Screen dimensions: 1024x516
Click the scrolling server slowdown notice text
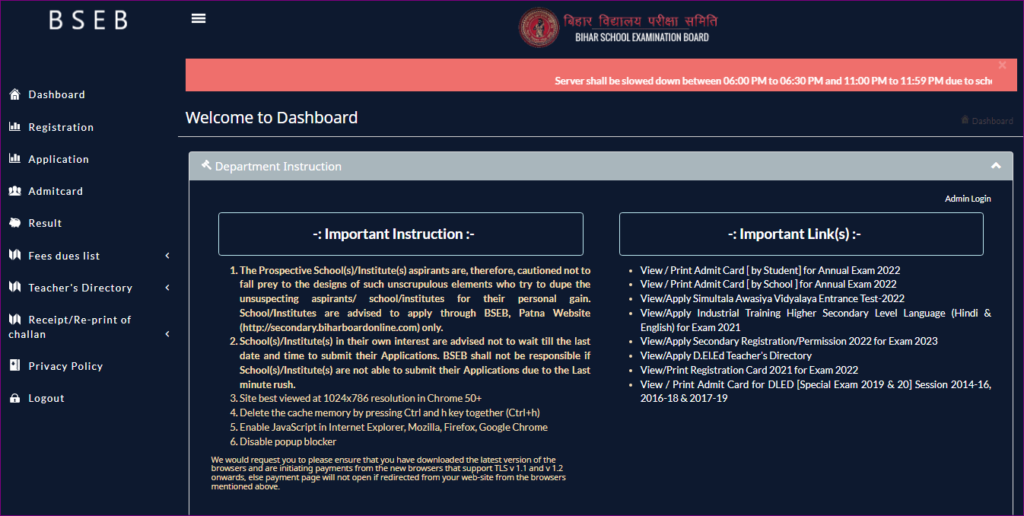[773, 81]
